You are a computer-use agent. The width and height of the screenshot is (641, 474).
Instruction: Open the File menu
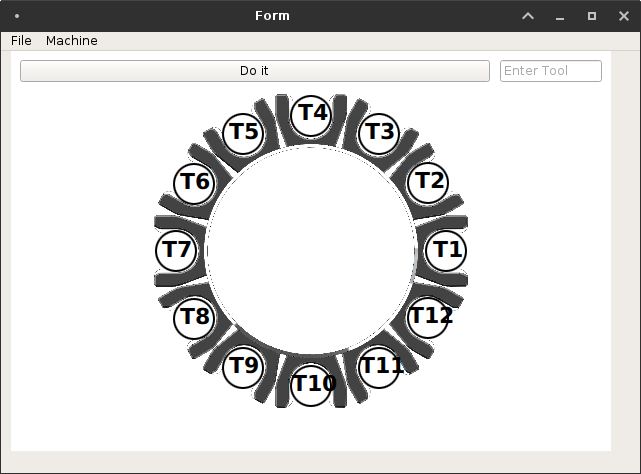[21, 41]
